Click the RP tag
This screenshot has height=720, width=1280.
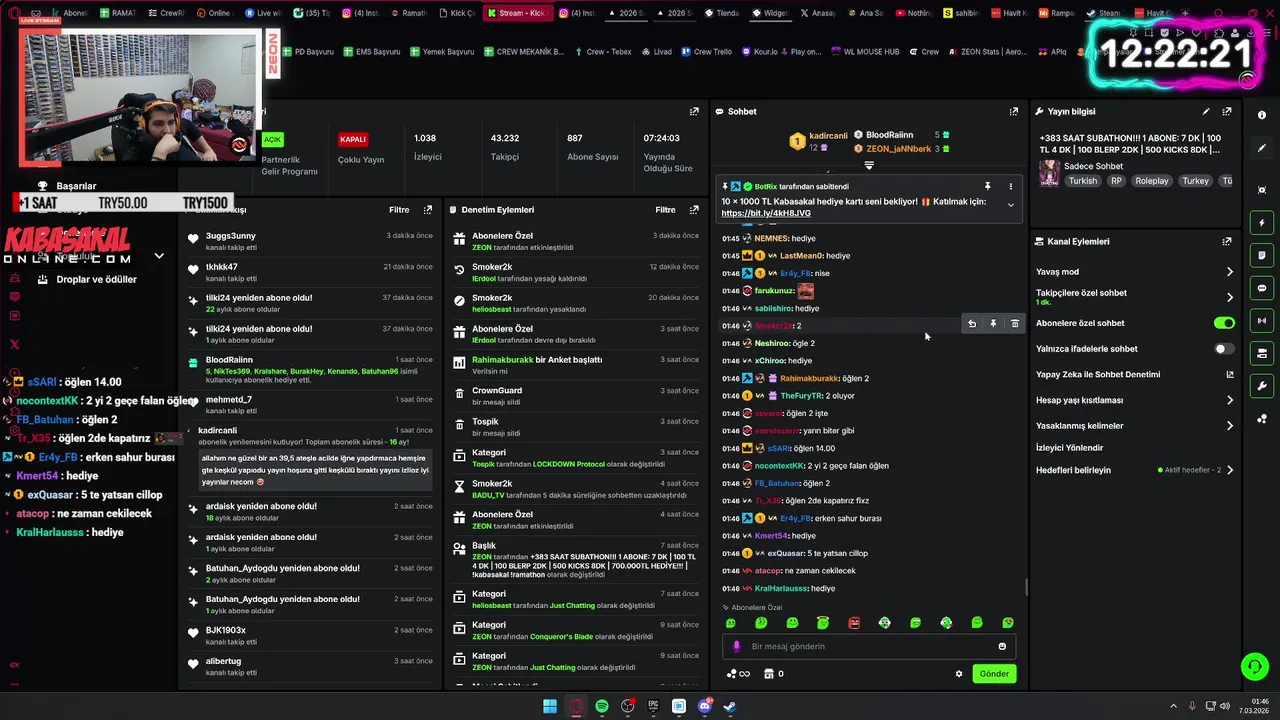pos(1116,181)
